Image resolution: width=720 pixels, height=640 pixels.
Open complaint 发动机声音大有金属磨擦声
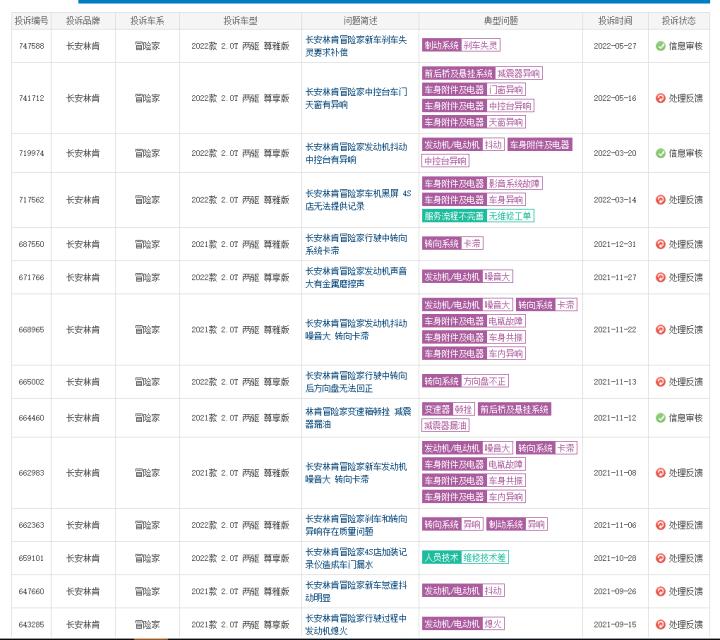(x=356, y=277)
